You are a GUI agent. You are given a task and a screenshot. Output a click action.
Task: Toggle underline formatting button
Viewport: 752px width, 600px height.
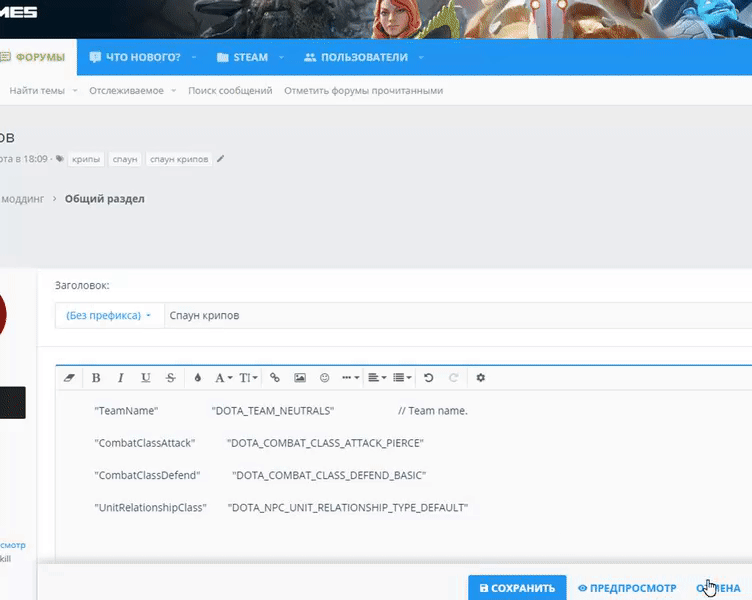tap(146, 378)
